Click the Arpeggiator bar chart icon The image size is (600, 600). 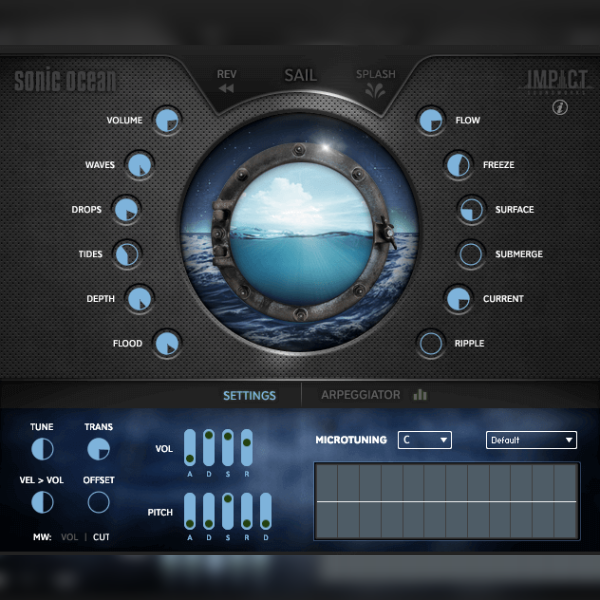click(x=420, y=395)
